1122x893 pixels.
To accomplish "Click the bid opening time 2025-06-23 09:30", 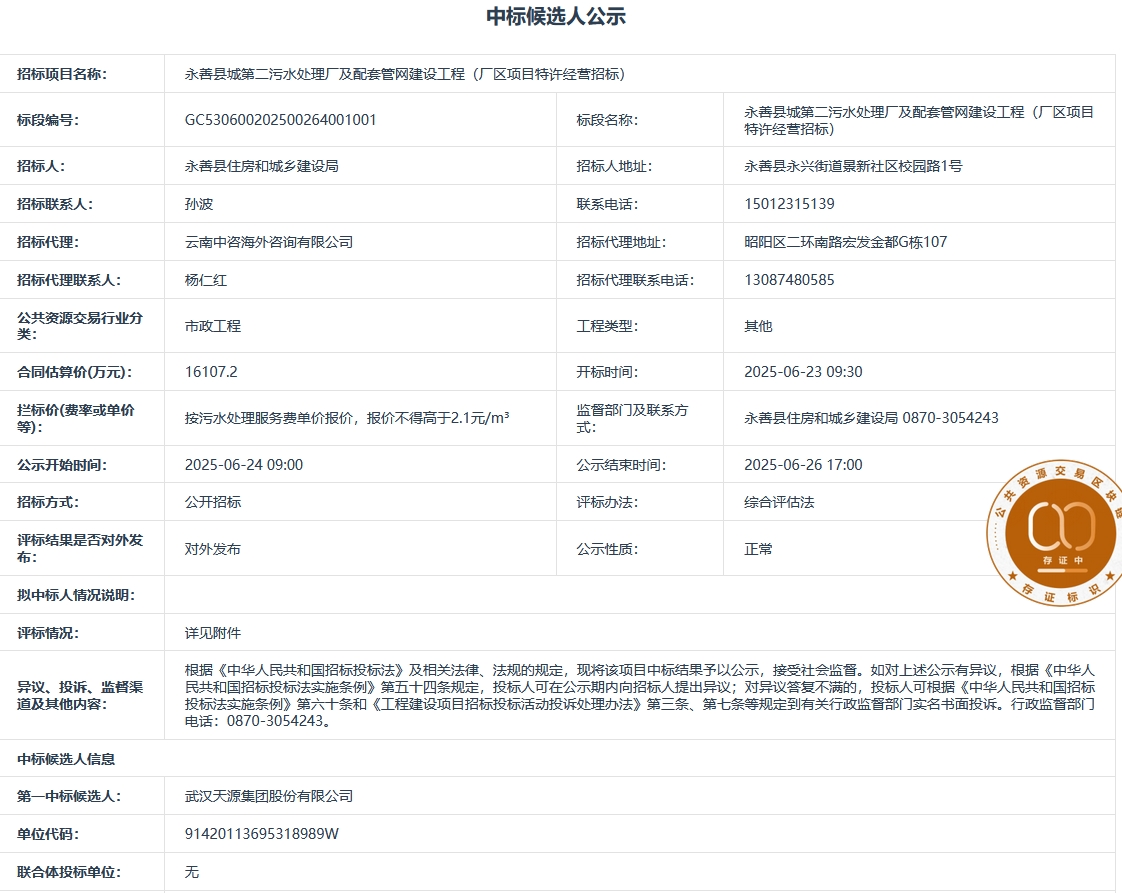I will [804, 372].
